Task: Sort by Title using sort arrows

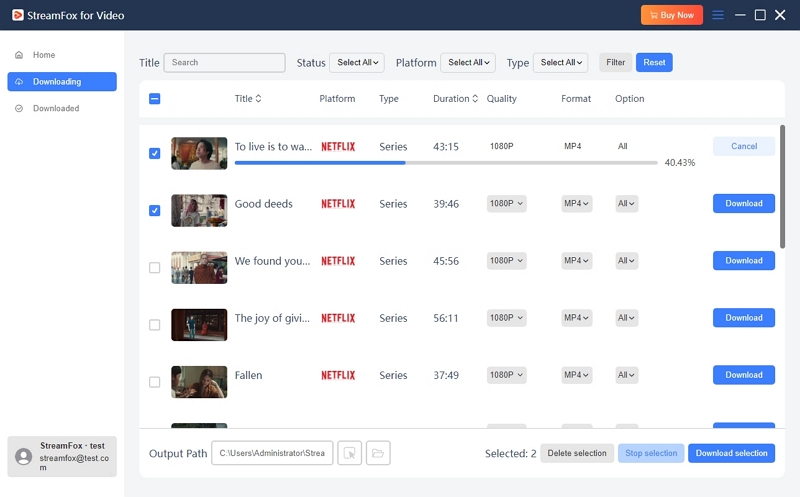Action: click(x=258, y=98)
